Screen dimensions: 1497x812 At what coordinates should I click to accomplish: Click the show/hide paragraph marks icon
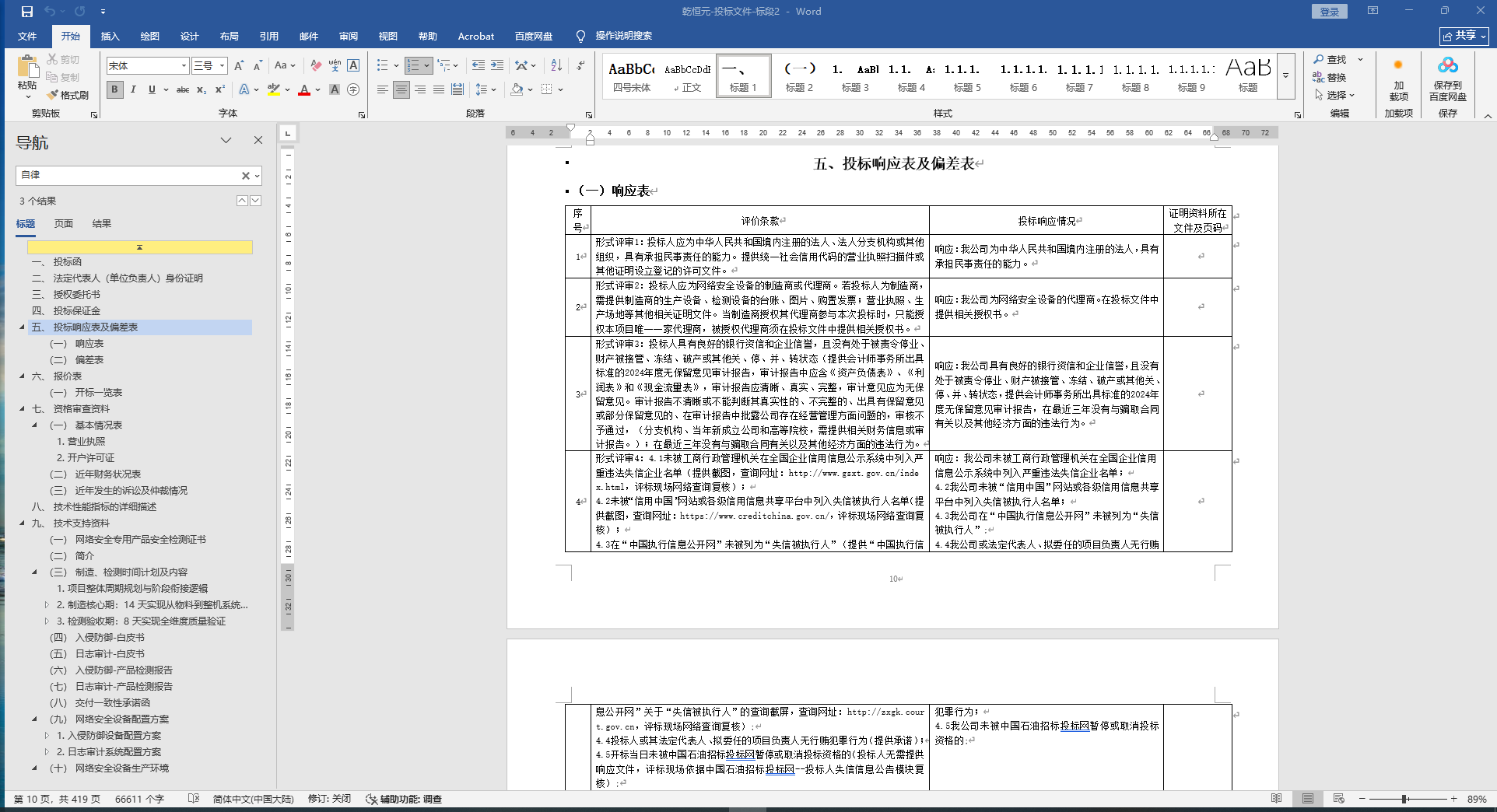pos(580,66)
